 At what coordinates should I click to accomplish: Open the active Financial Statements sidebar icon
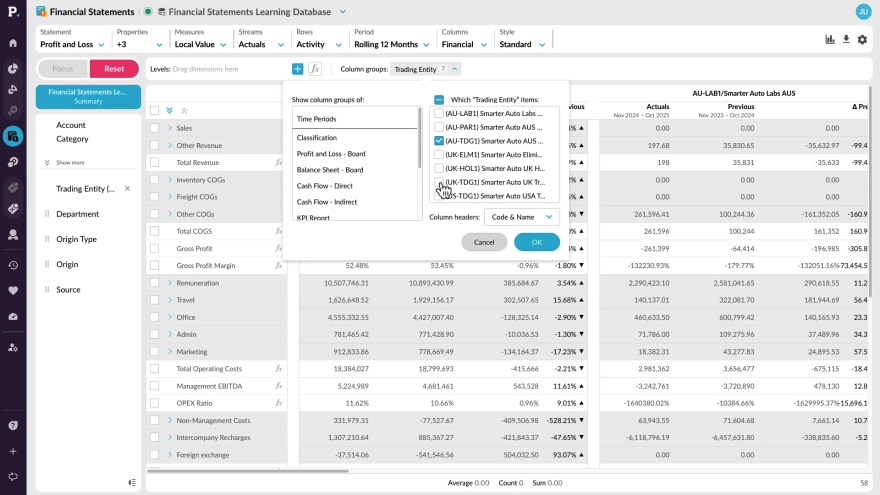pyautogui.click(x=13, y=136)
